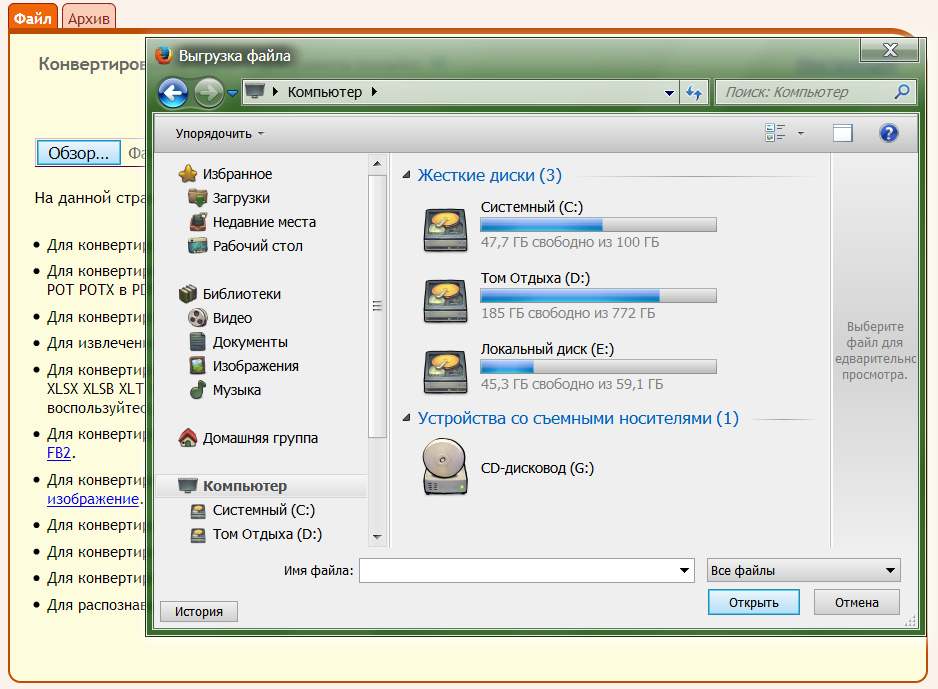Open the help question mark icon
This screenshot has width=938, height=689.
click(888, 133)
